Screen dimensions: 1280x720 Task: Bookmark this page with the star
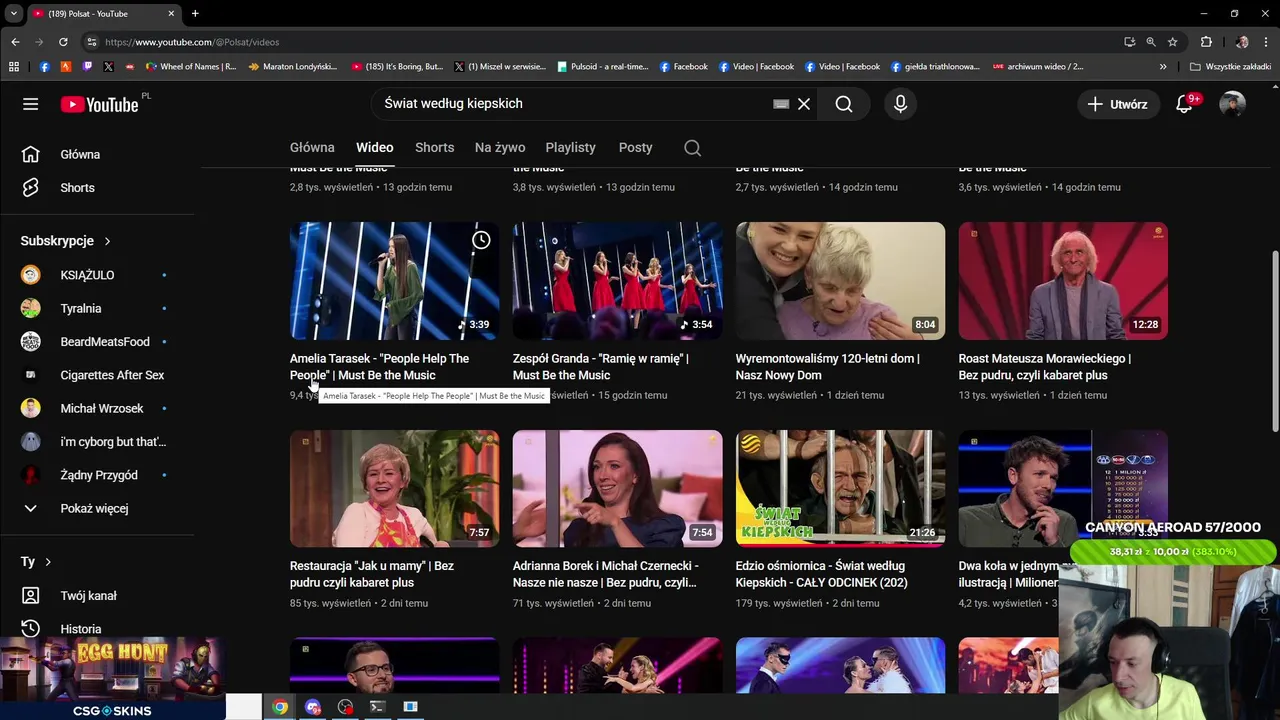pos(1173,42)
